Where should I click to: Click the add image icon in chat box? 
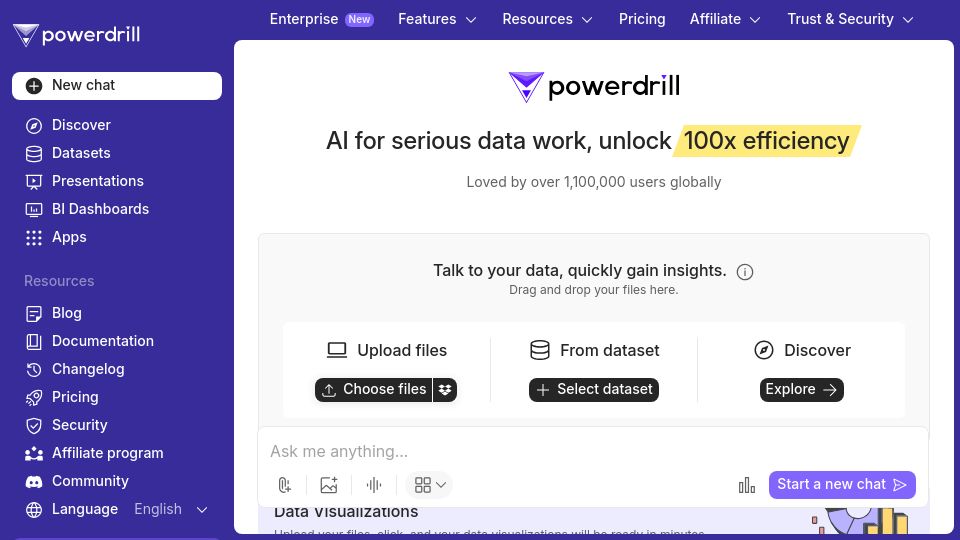pos(329,485)
